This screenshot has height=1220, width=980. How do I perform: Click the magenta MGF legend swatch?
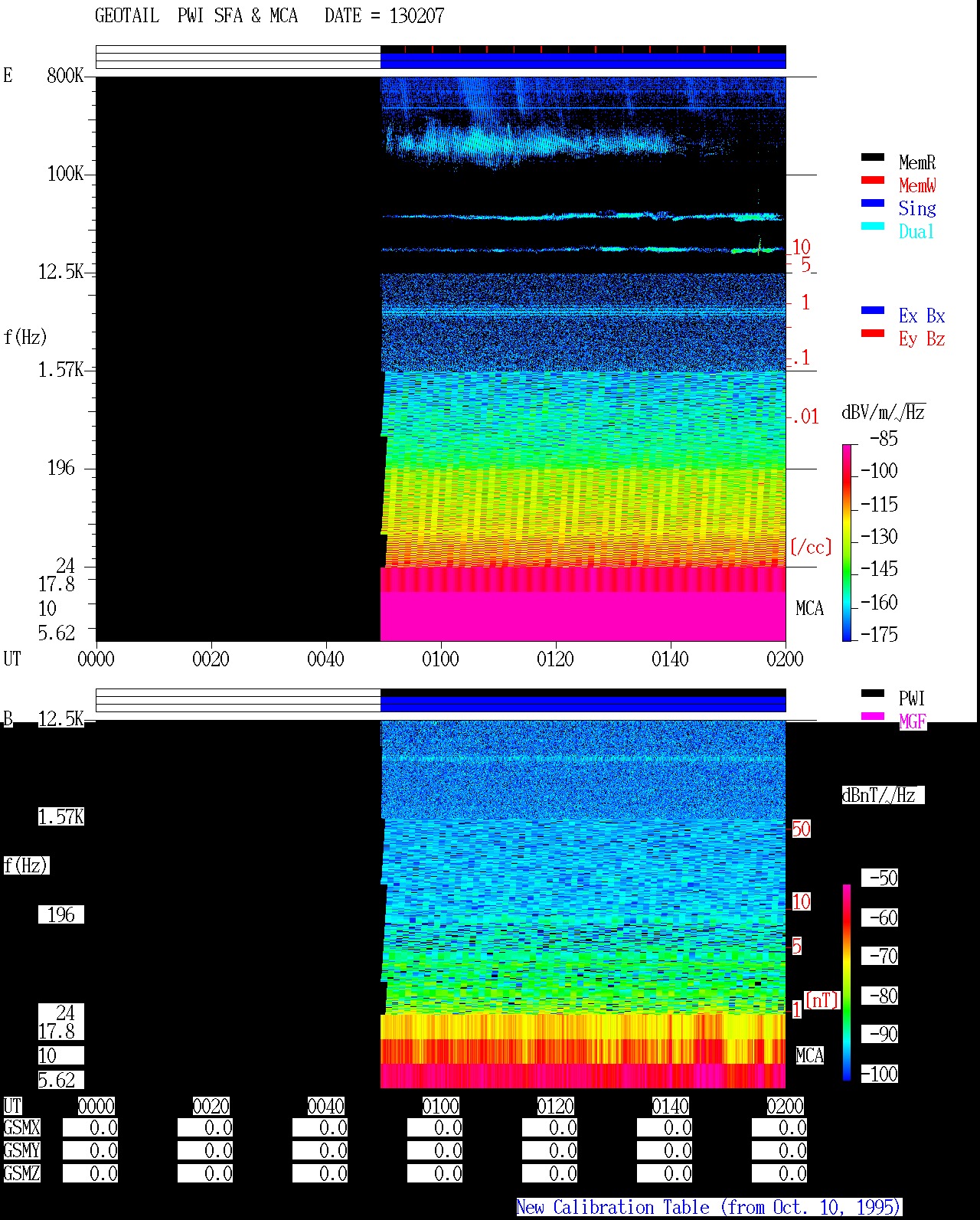pos(873,716)
